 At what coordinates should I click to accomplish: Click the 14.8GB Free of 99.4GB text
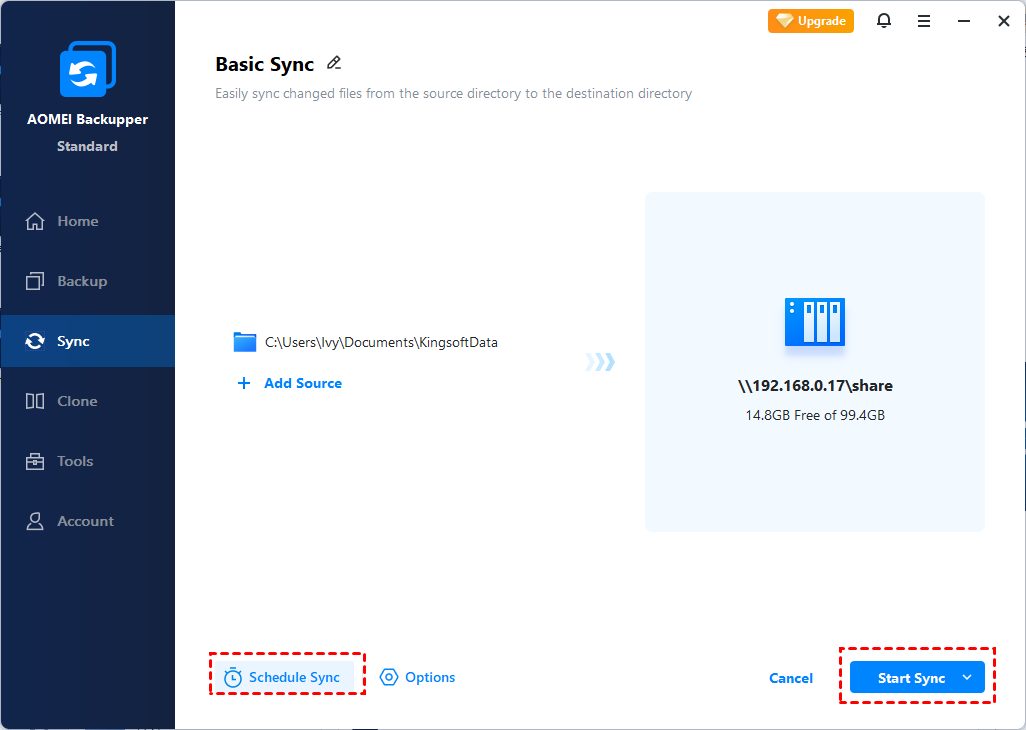(815, 415)
